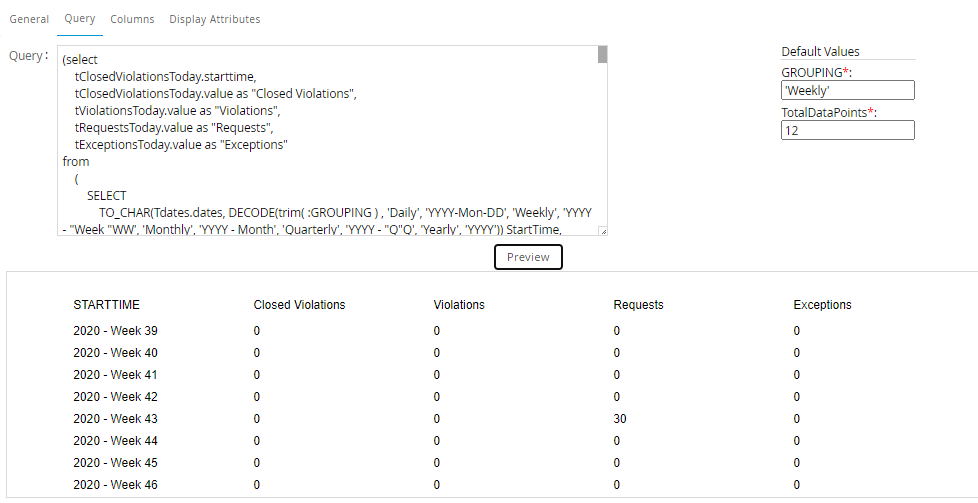Screen dimensions: 978x503
Task: Click the STARTTIME column header
Action: click(105, 305)
